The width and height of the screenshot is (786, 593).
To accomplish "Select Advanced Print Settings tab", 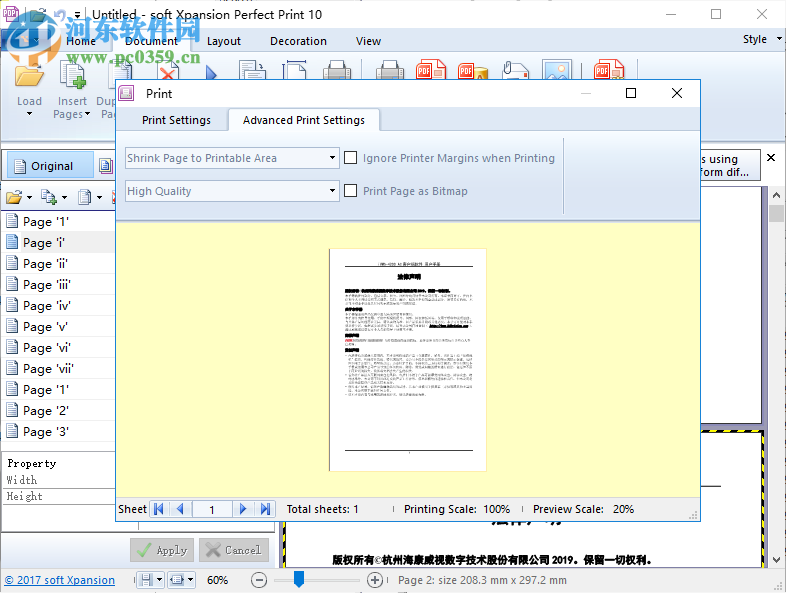I will [304, 120].
